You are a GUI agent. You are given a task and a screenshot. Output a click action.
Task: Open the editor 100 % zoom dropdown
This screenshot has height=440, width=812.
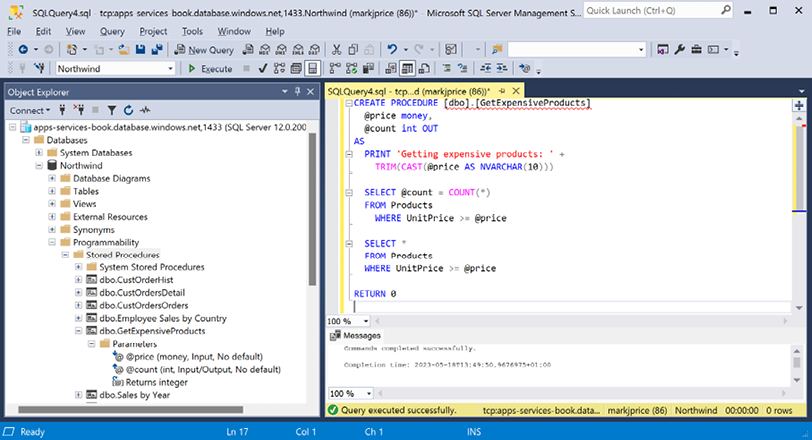(366, 321)
